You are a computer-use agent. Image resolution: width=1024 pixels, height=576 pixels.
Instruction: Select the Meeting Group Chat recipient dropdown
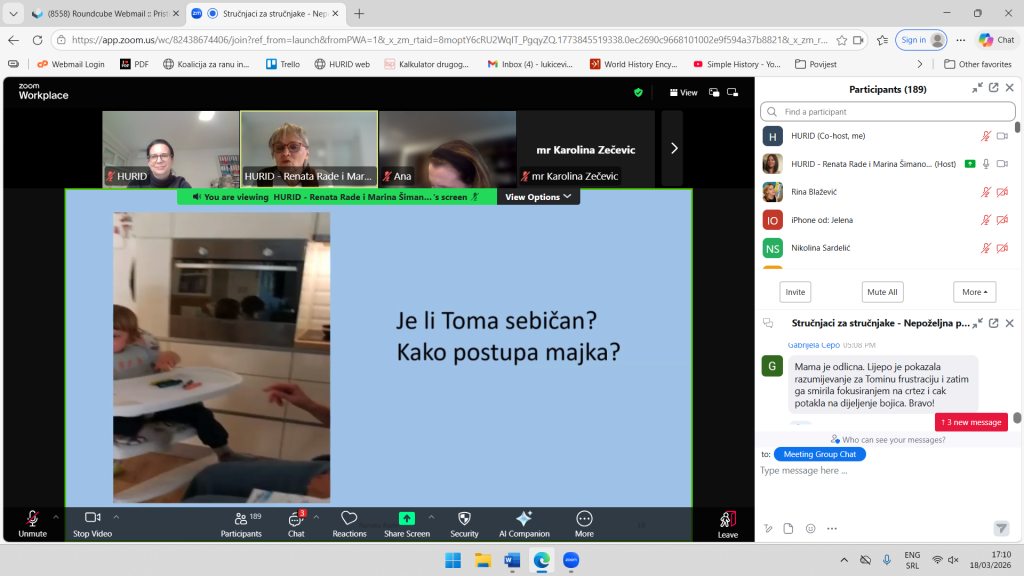point(819,454)
